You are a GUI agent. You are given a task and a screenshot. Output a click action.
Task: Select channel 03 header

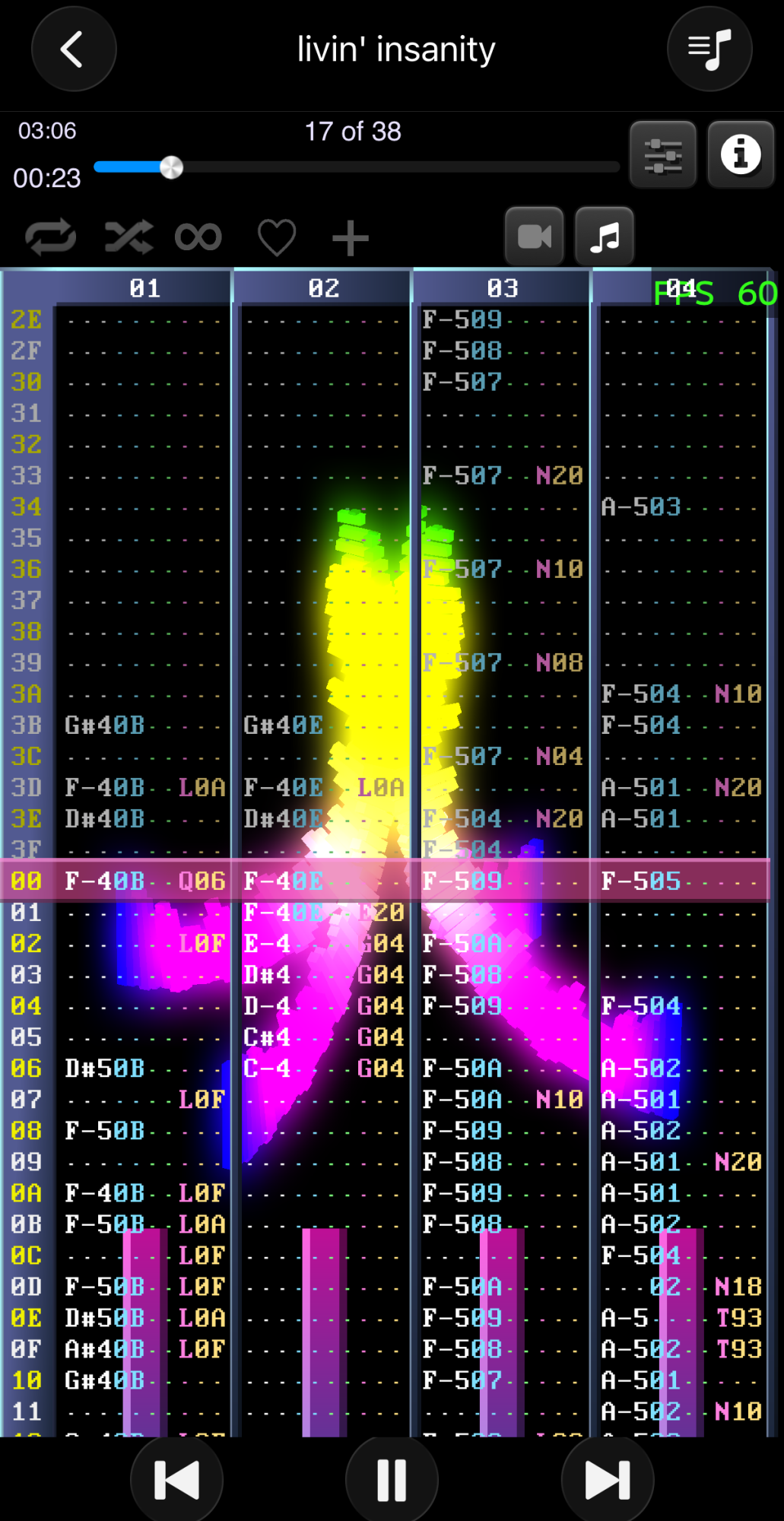click(502, 288)
